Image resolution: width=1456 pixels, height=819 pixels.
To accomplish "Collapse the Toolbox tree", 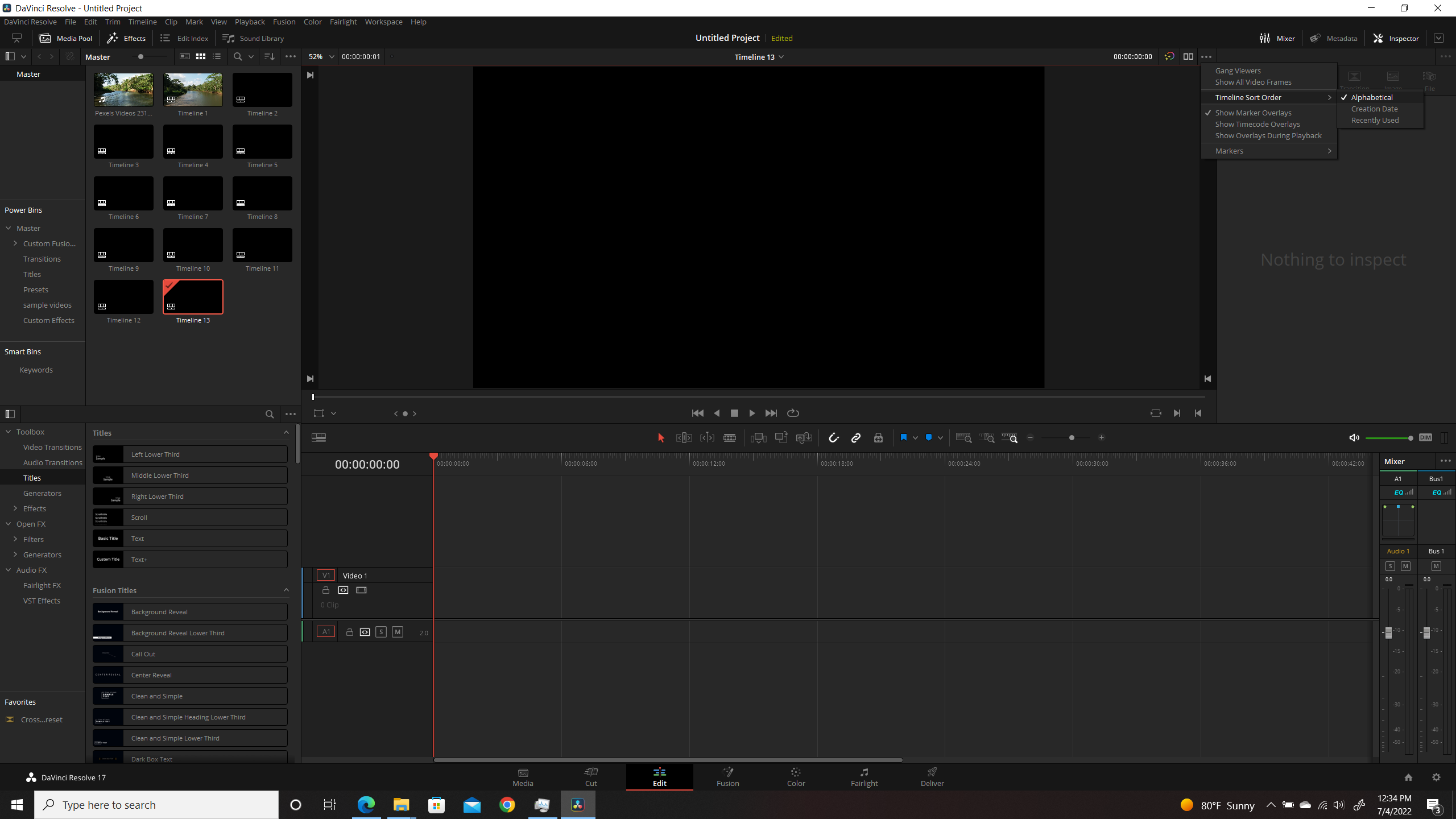I will [x=9, y=432].
